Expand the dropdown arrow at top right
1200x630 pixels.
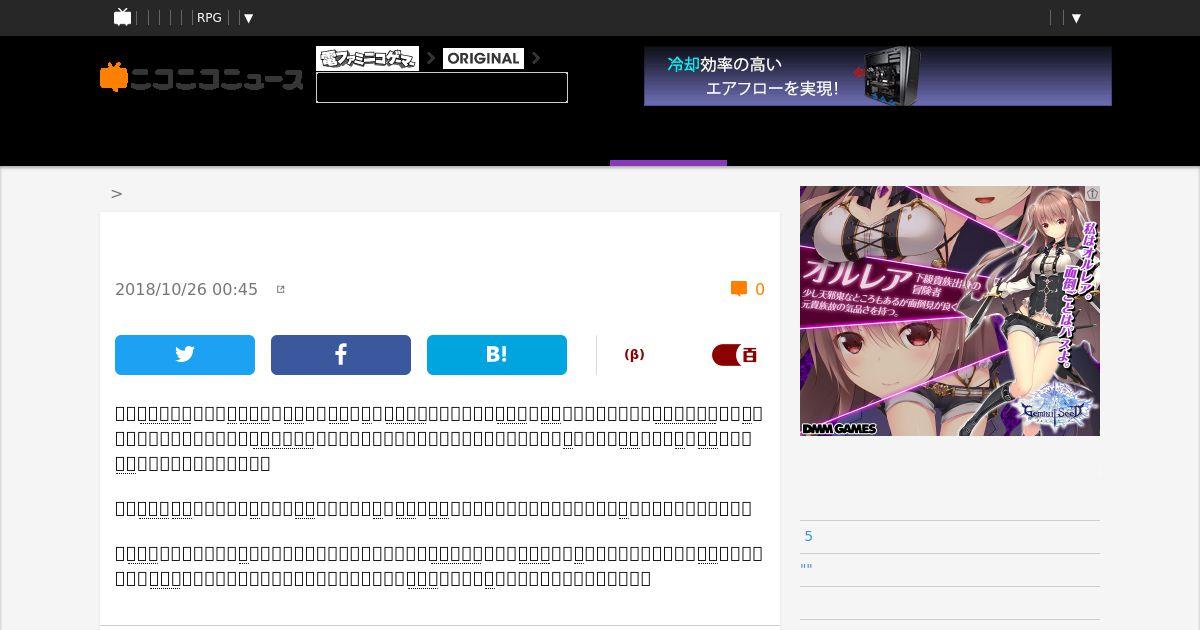point(1076,18)
